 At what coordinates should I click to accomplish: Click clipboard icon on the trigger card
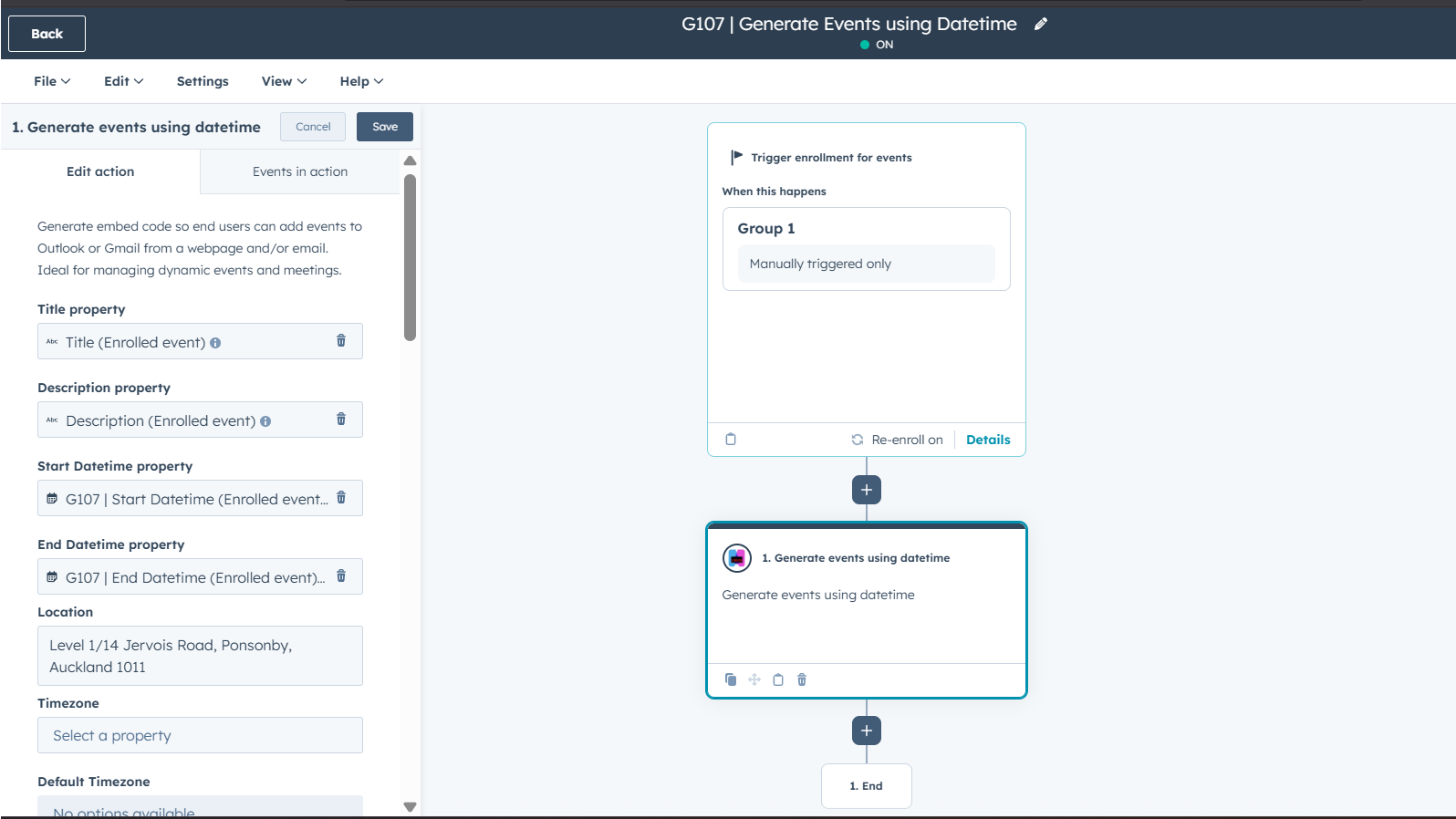[x=731, y=440]
